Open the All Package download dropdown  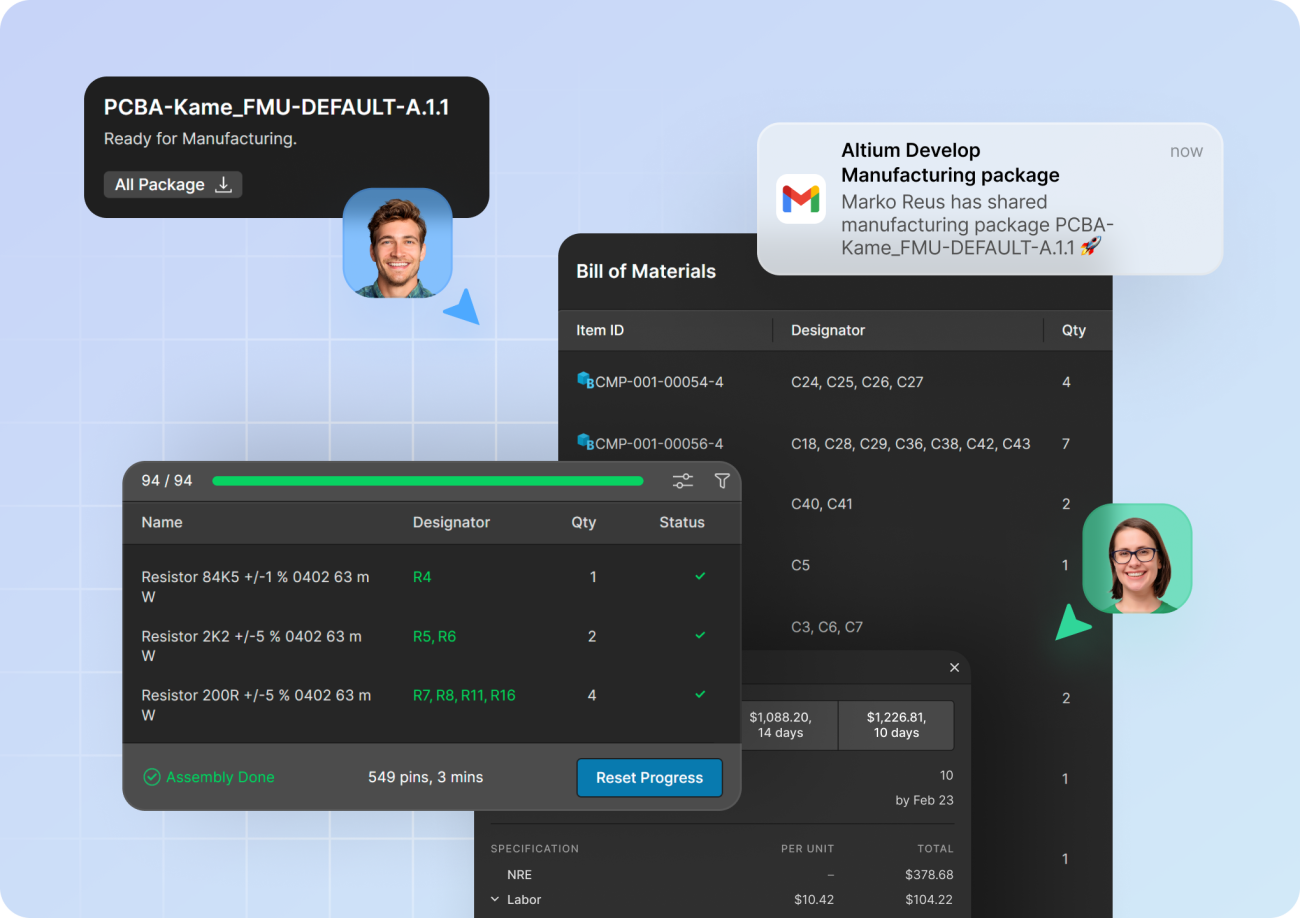pyautogui.click(x=173, y=185)
